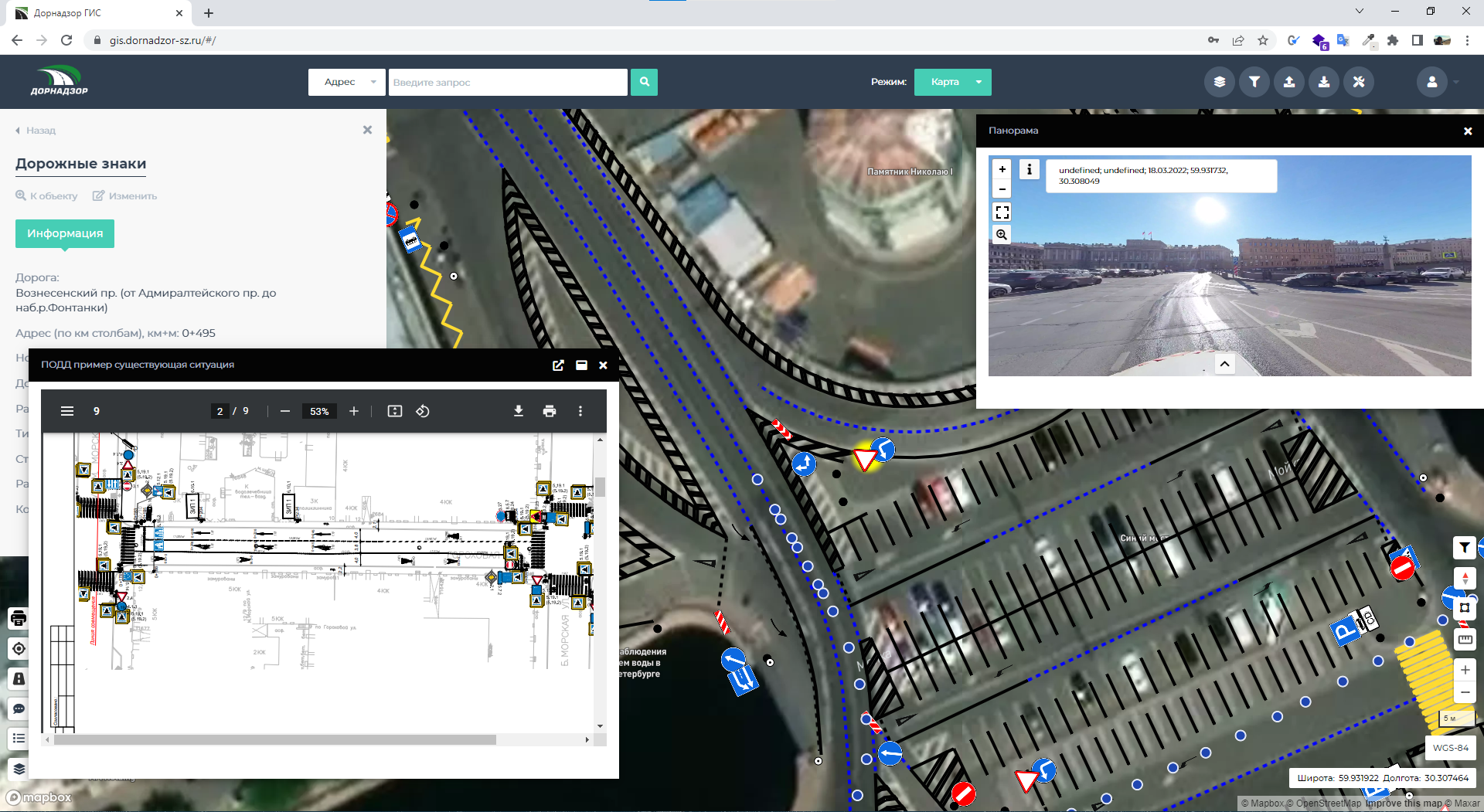Viewport: 1484px width, 812px height.
Task: Zoom out in PDF viewer
Action: [285, 411]
